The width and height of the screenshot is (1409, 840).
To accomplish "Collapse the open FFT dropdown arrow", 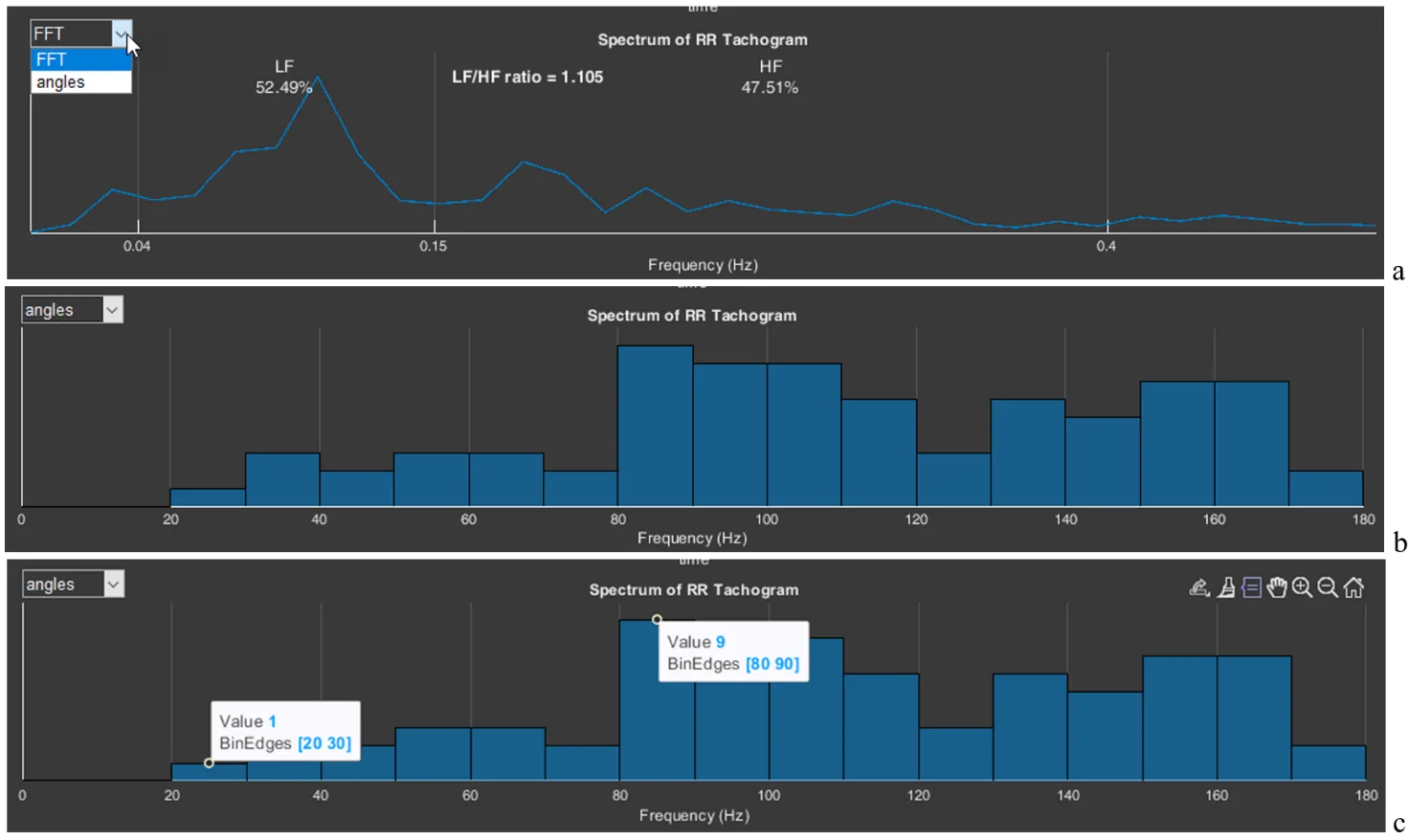I will coord(122,34).
